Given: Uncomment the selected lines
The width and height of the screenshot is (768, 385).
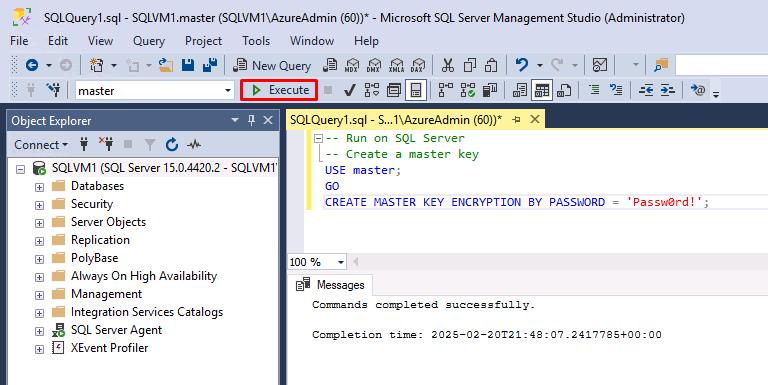Looking at the screenshot, I should point(616,90).
